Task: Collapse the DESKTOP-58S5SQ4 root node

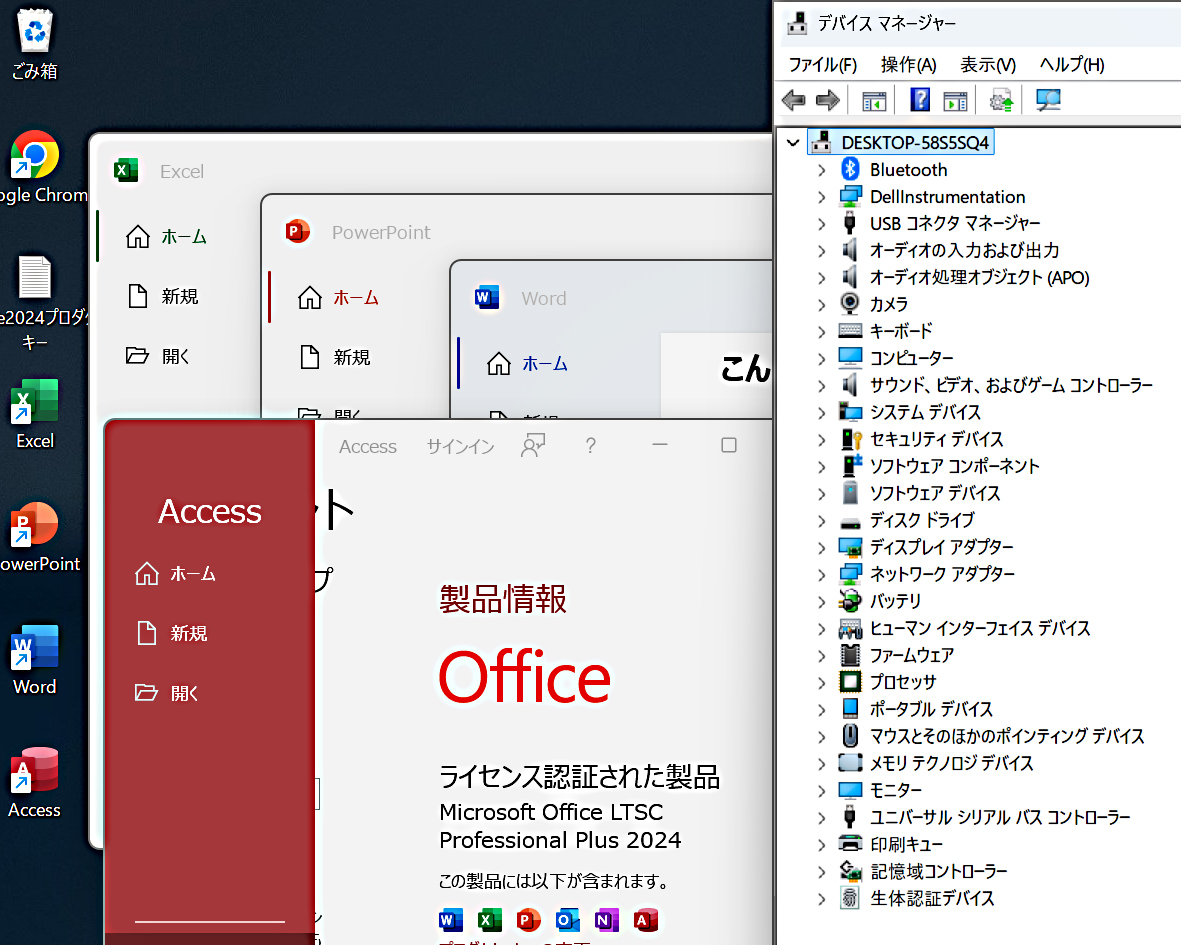Action: pyautogui.click(x=792, y=142)
